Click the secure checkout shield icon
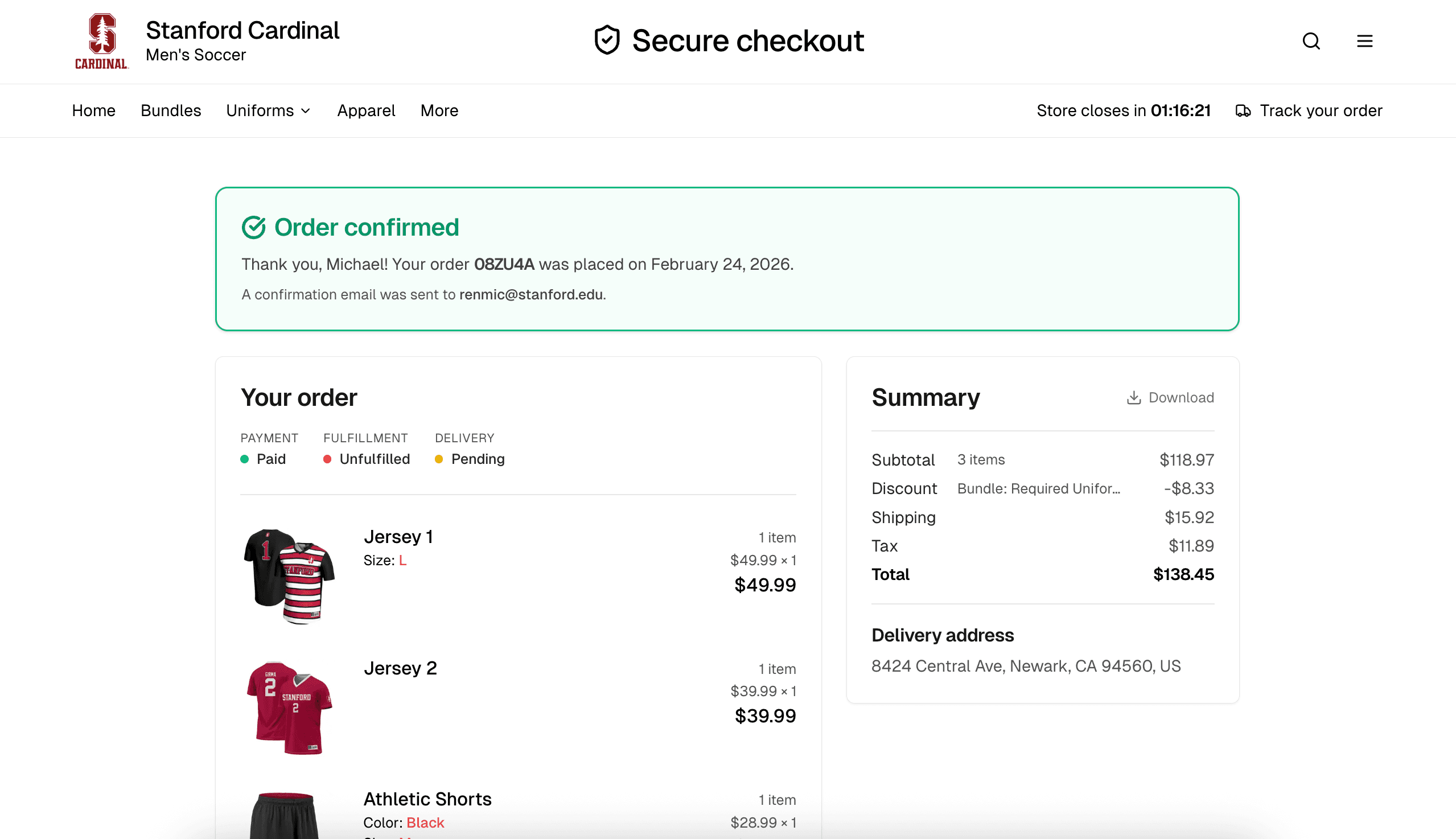Viewport: 1456px width, 839px height. [607, 40]
